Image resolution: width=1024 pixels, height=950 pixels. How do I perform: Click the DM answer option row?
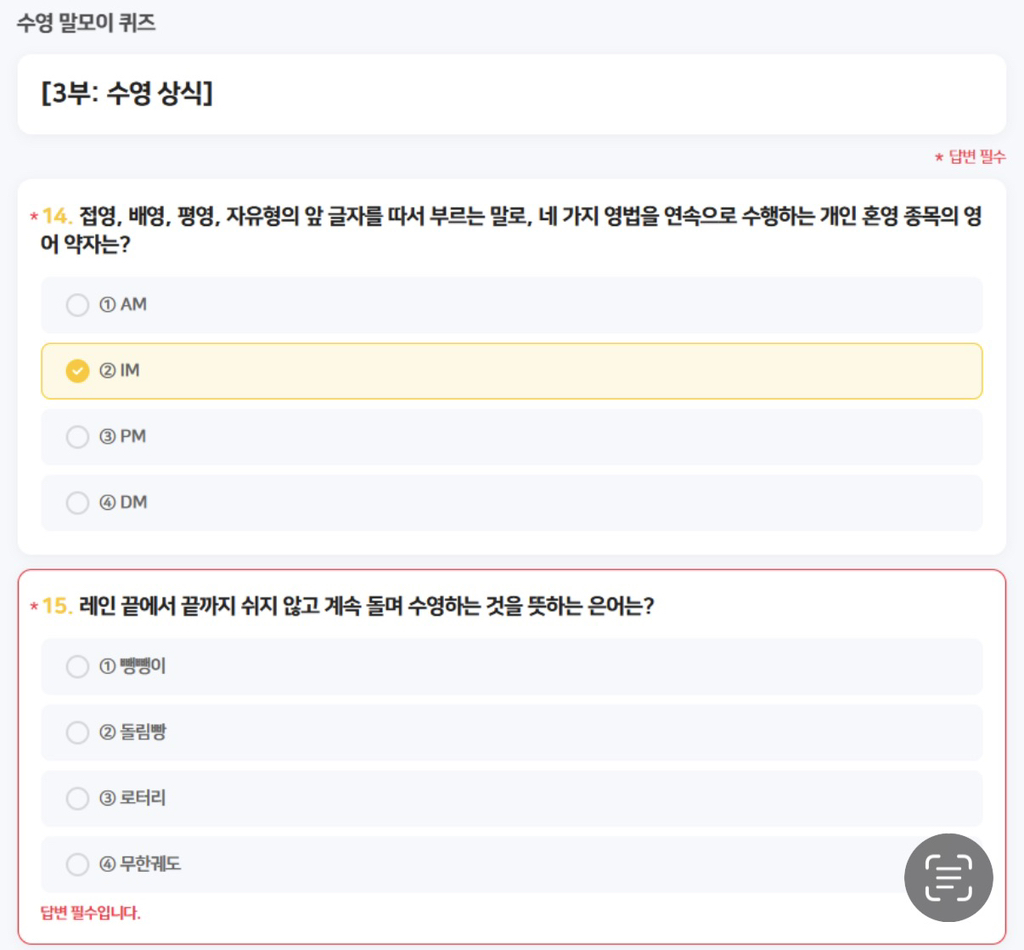click(511, 503)
